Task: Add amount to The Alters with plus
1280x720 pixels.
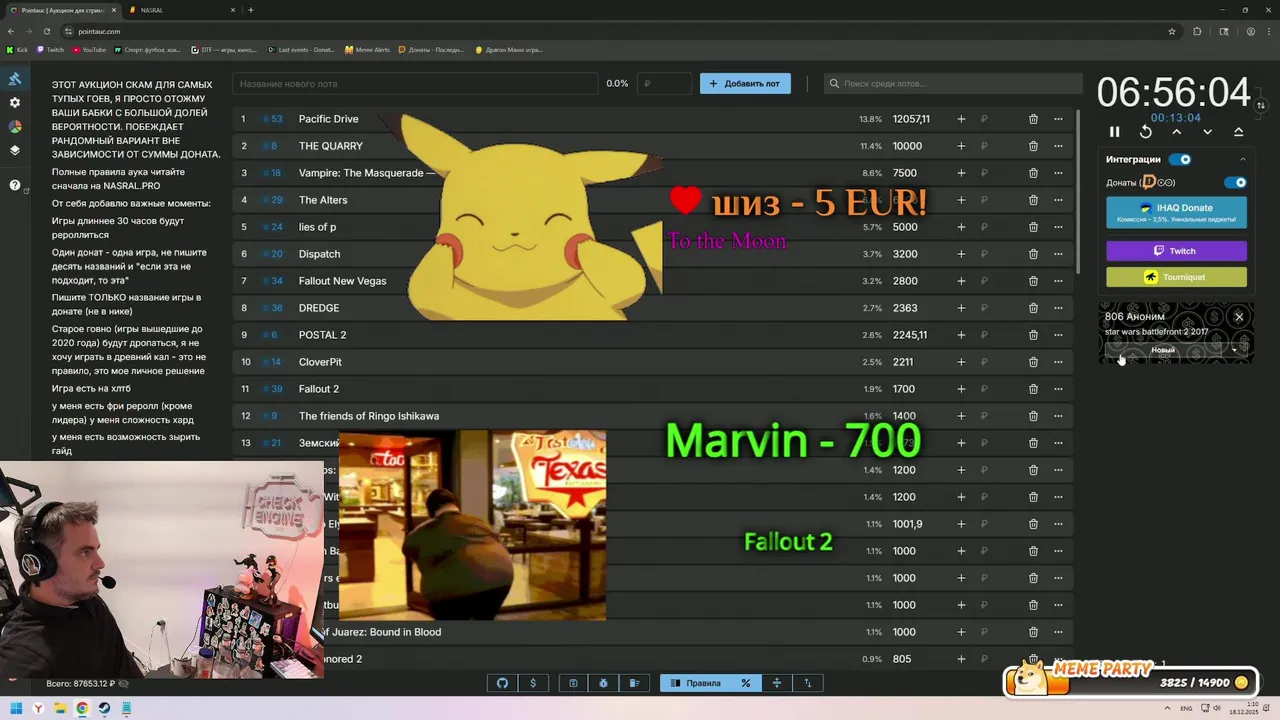Action: click(961, 200)
